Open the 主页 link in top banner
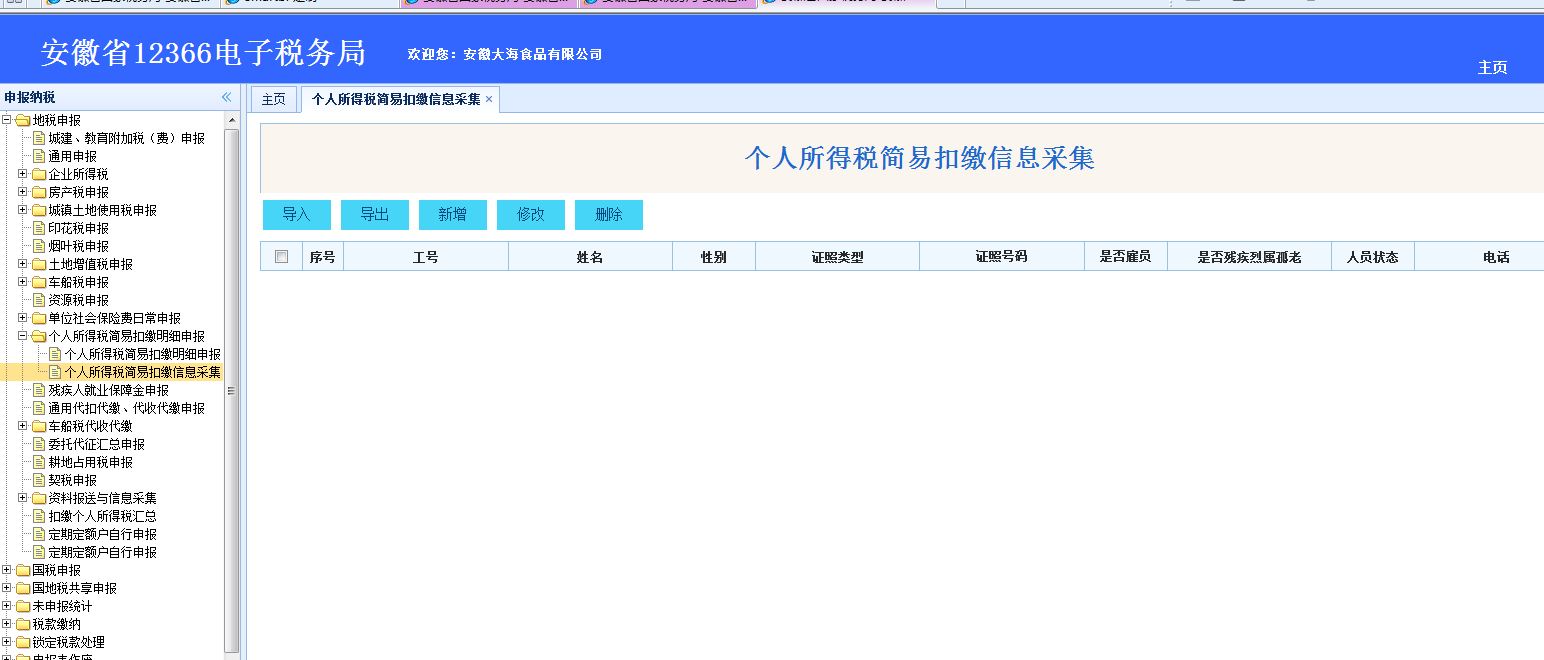The image size is (1544, 660). (x=1492, y=67)
